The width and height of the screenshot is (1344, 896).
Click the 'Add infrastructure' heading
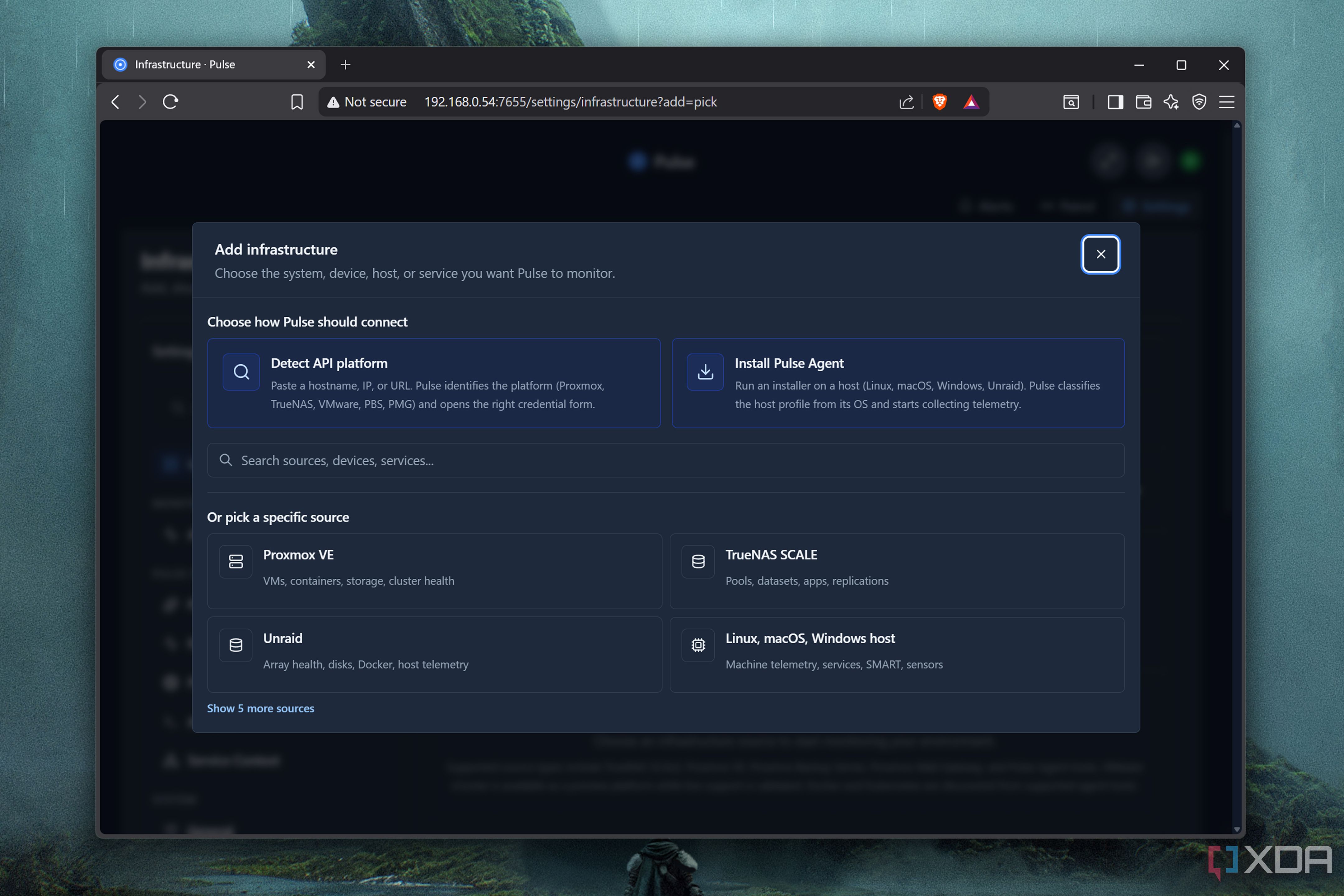(x=276, y=250)
